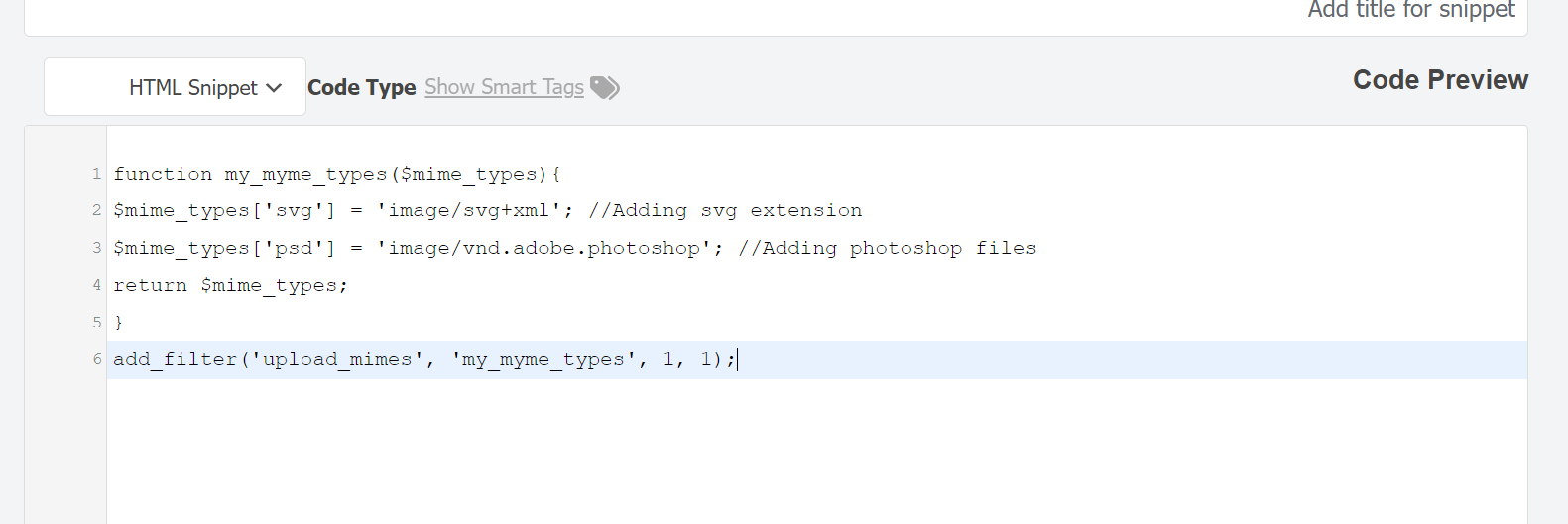1568x524 pixels.
Task: Click line number 2 in the gutter
Action: click(96, 210)
